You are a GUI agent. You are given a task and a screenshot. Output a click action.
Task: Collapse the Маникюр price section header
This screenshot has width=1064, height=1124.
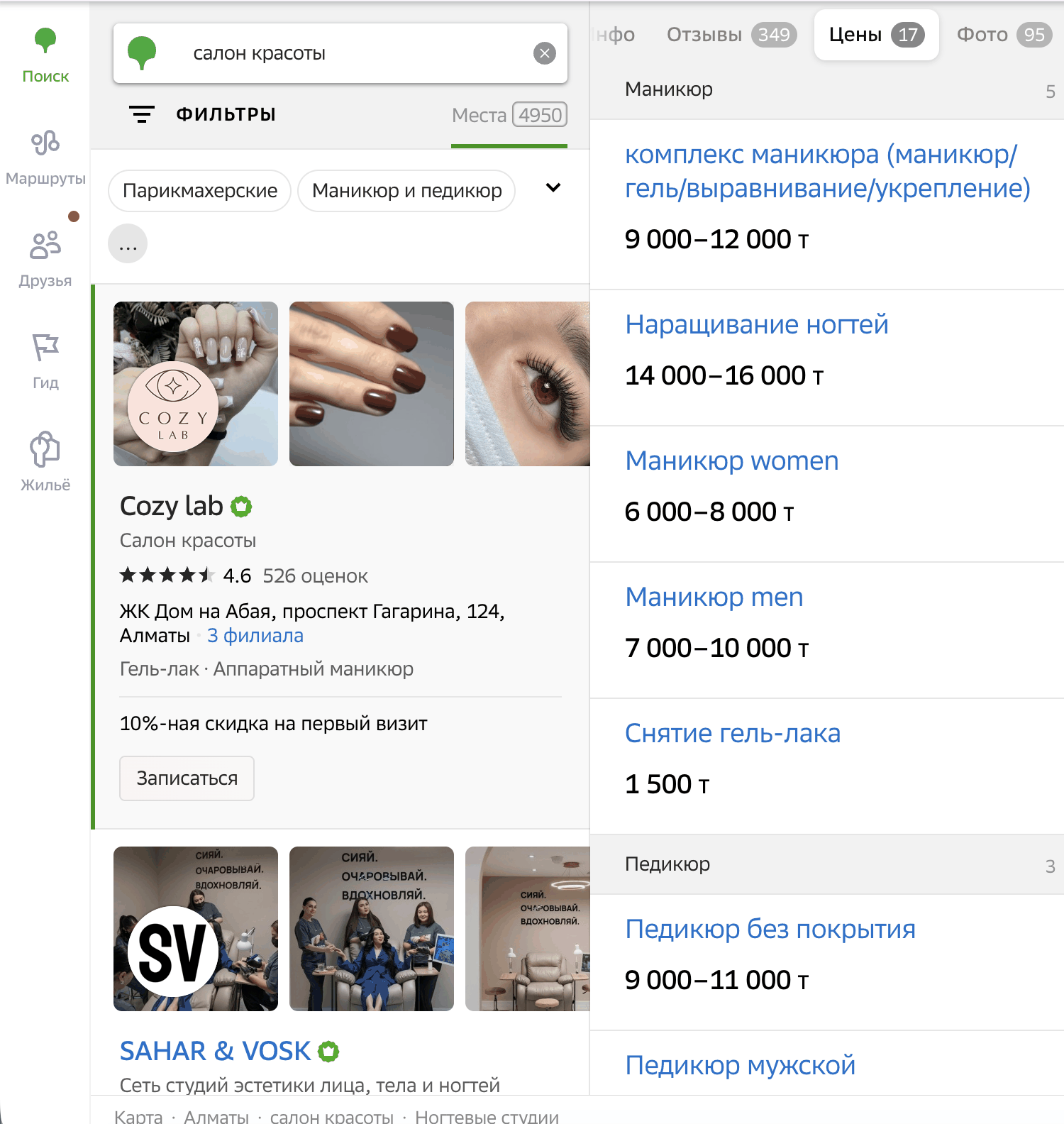tap(827, 89)
